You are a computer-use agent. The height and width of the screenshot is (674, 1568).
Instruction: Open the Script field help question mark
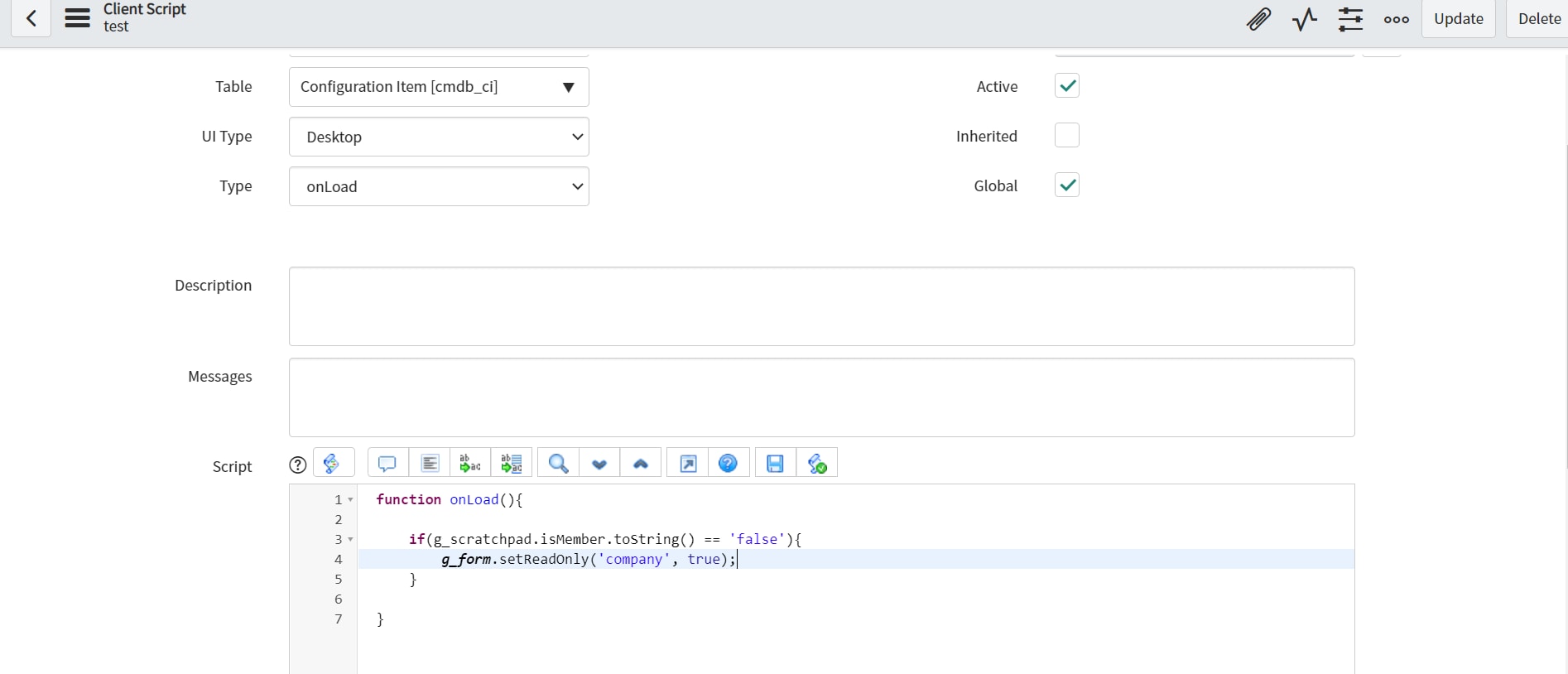(x=297, y=465)
